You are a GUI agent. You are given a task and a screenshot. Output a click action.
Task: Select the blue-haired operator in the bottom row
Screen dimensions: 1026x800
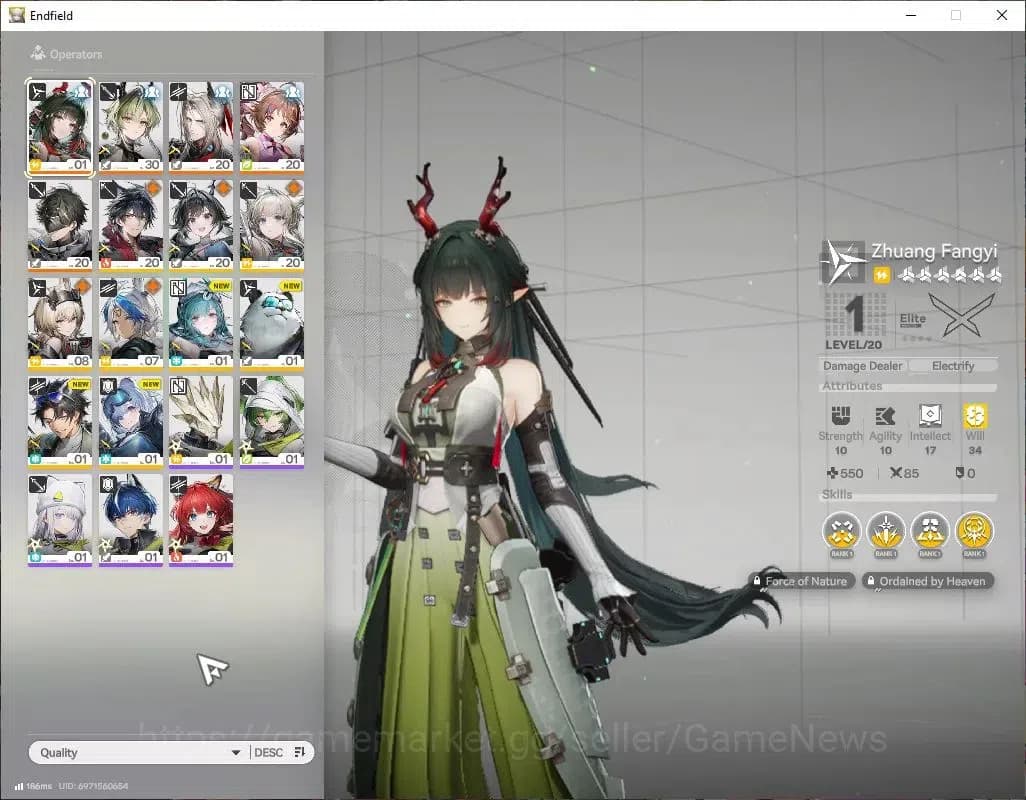point(131,520)
